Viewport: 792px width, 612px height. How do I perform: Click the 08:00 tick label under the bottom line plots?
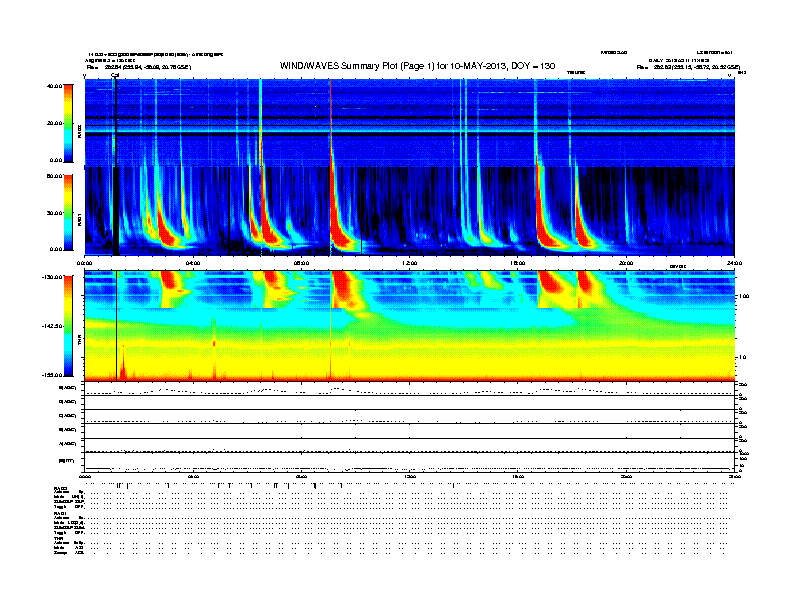point(301,476)
